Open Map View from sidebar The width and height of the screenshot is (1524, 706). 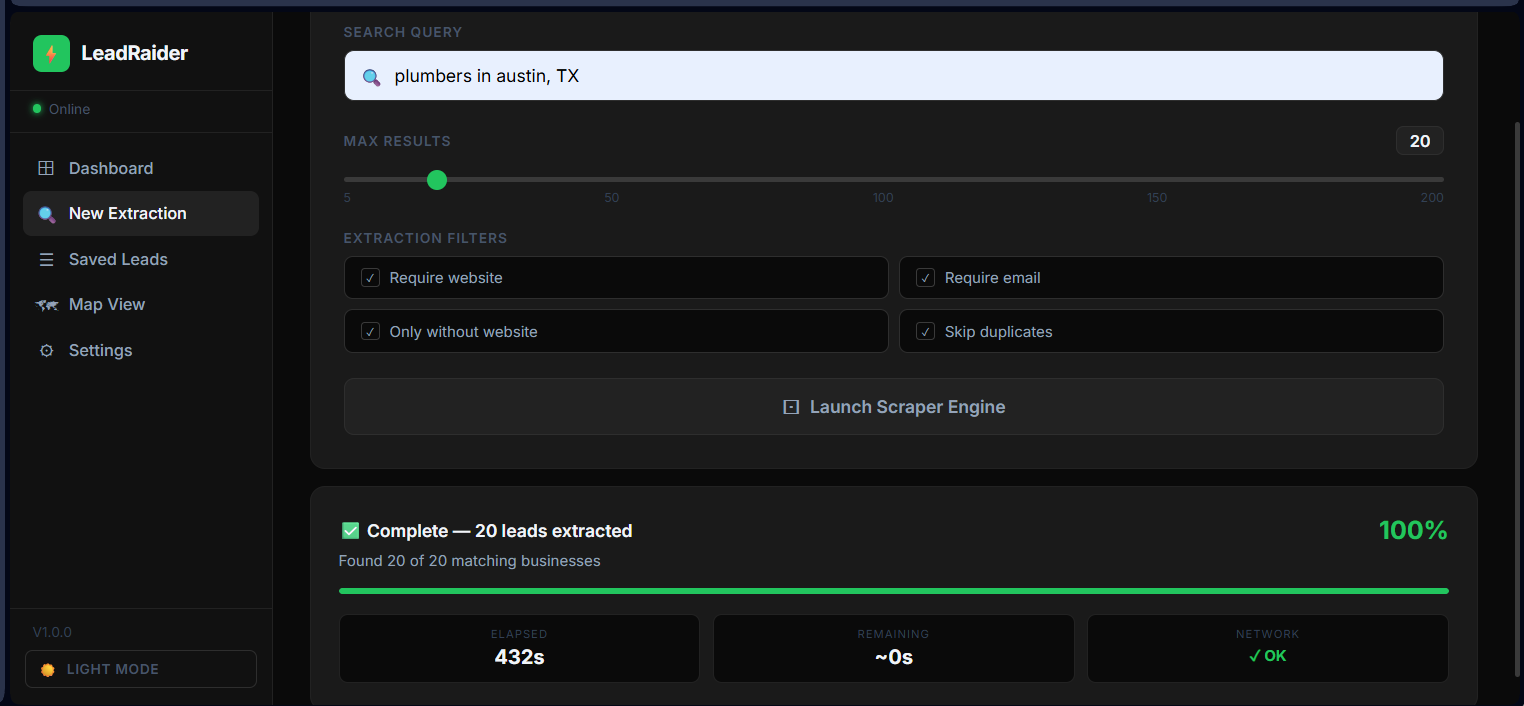click(x=107, y=305)
